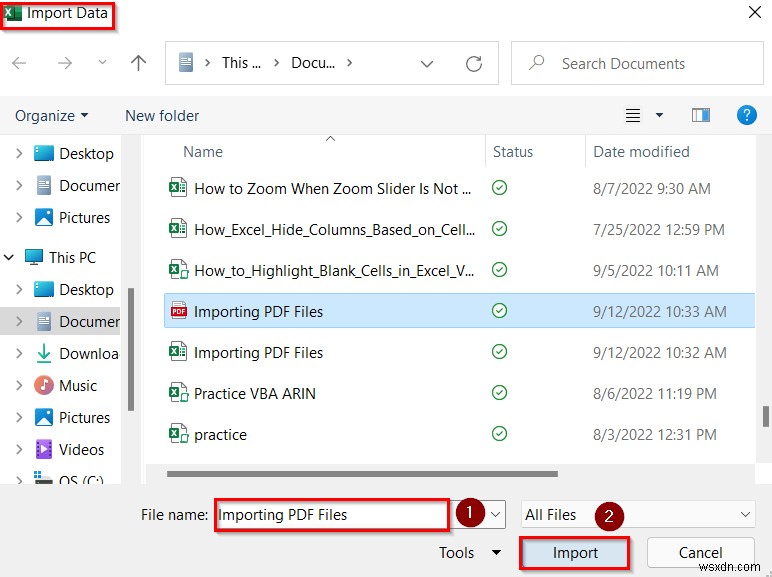This screenshot has height=577, width=772.
Task: Close the Import Data dialog
Action: coord(754,12)
